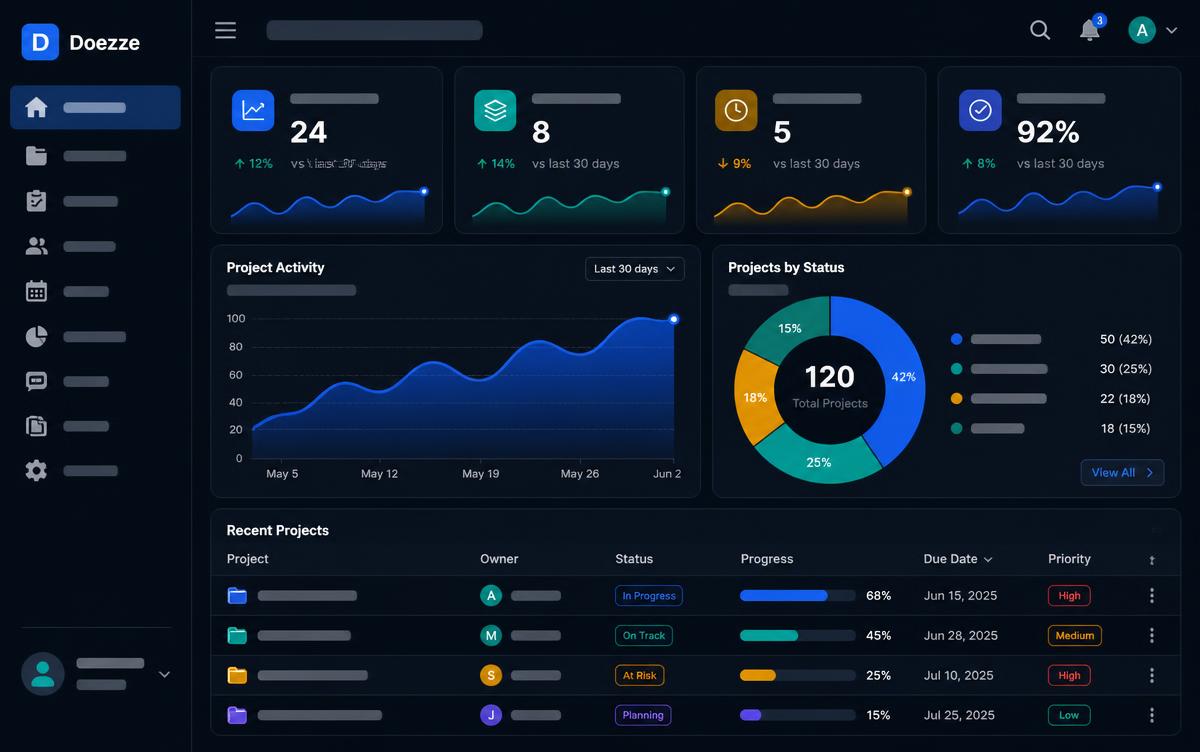Viewport: 1200px width, 752px height.
Task: Open row menu for Jun 28, 2025 project
Action: (1152, 635)
